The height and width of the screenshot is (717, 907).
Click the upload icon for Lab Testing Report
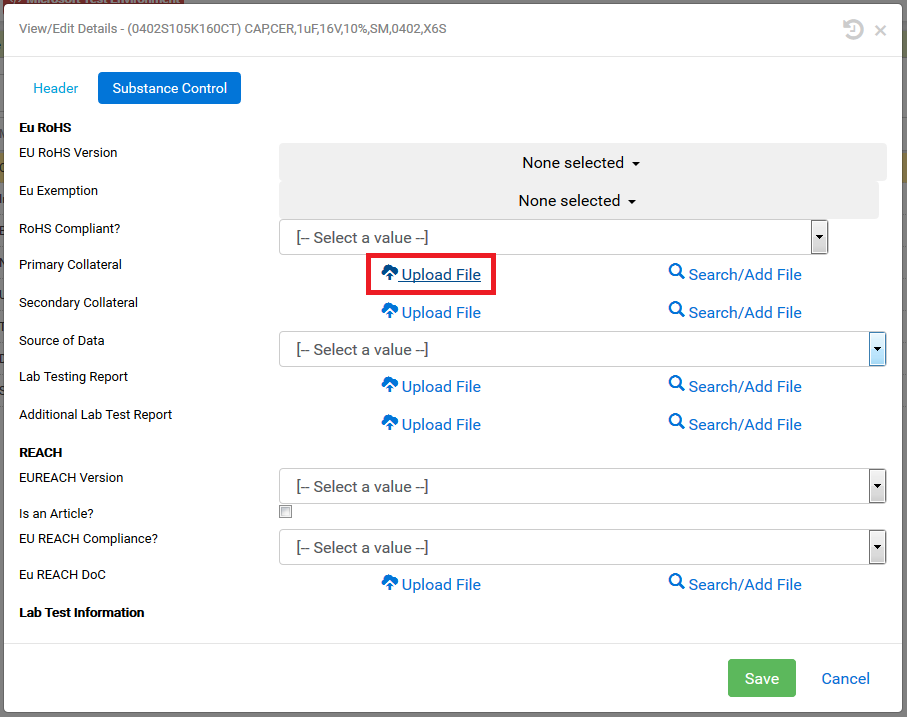(389, 386)
